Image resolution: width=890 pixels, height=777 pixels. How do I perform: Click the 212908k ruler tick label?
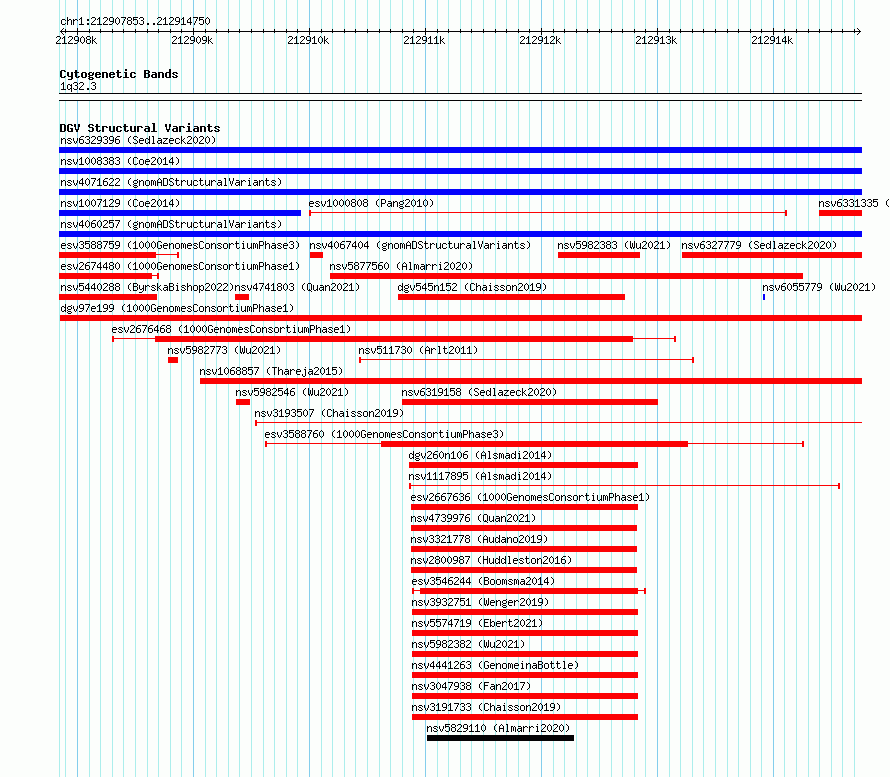tap(76, 40)
